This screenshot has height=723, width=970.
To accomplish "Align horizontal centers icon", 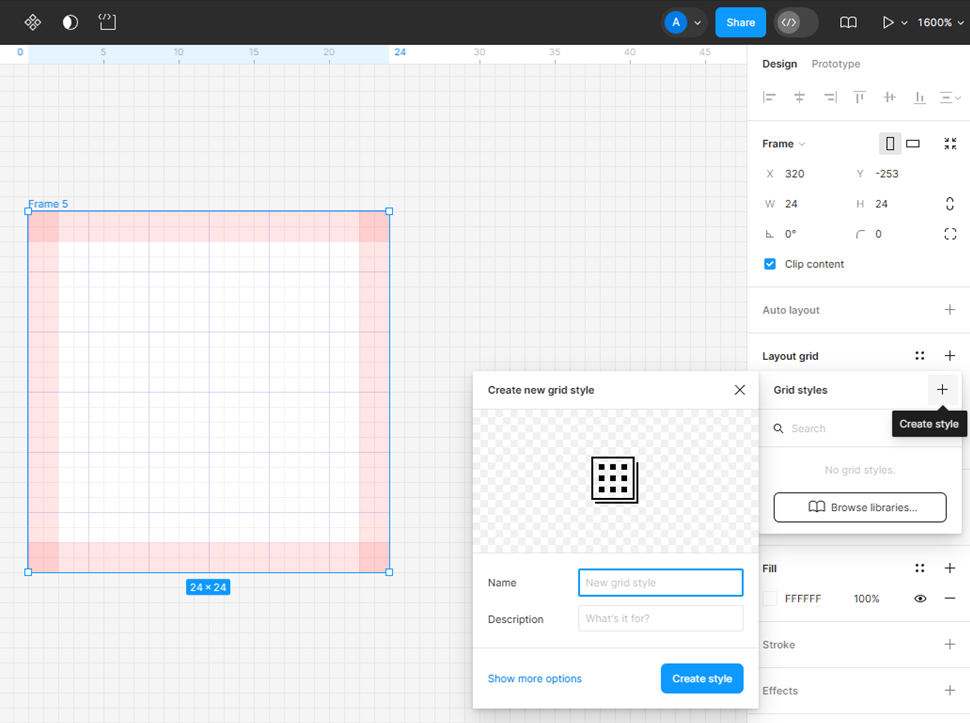I will click(799, 97).
